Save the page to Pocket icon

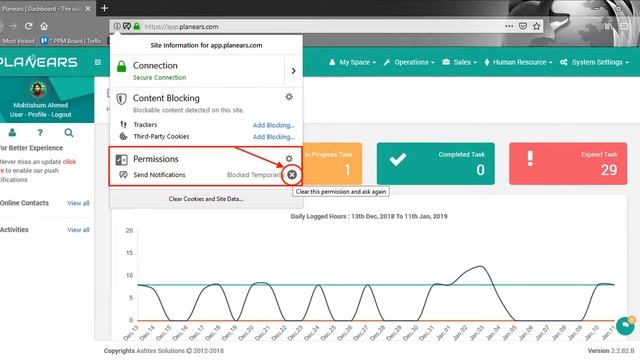click(523, 26)
